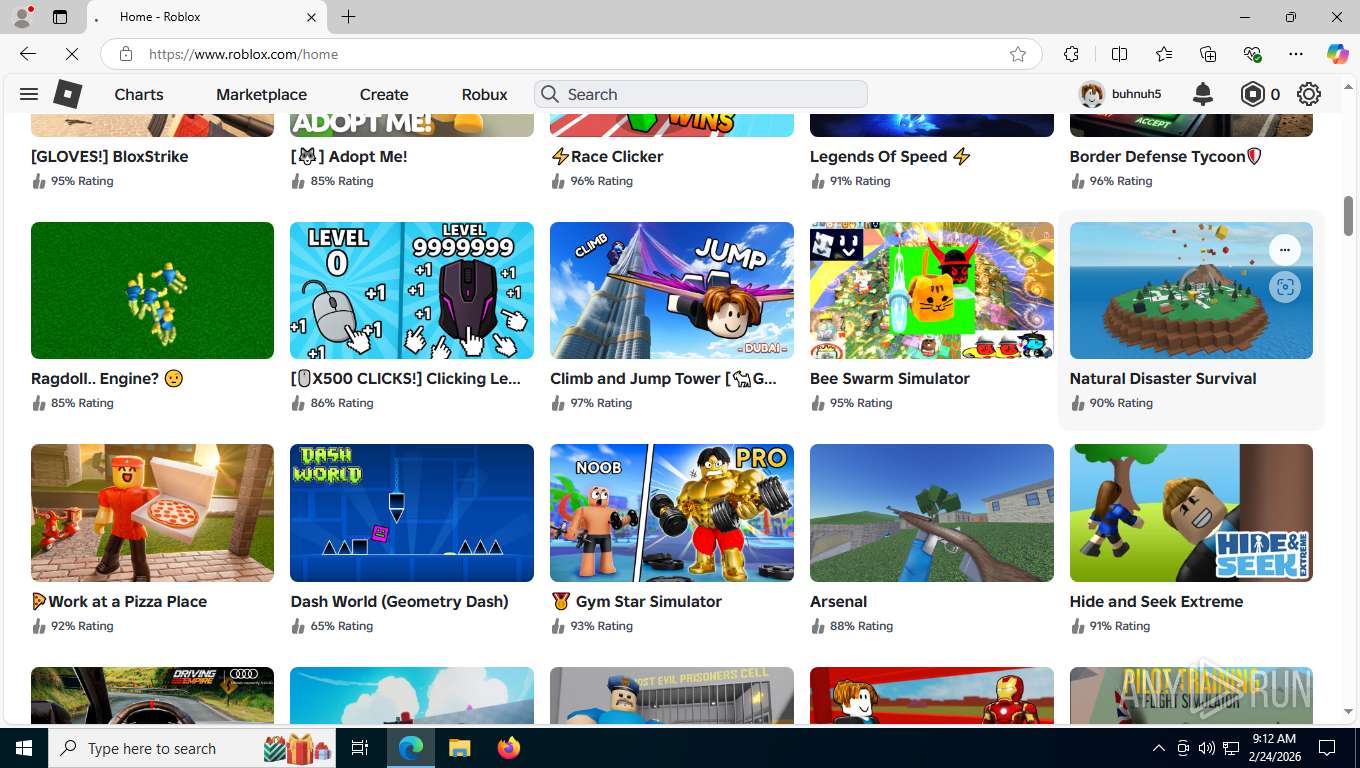This screenshot has width=1360, height=768.
Task: Open the Edge favorites list
Action: coord(1164,54)
